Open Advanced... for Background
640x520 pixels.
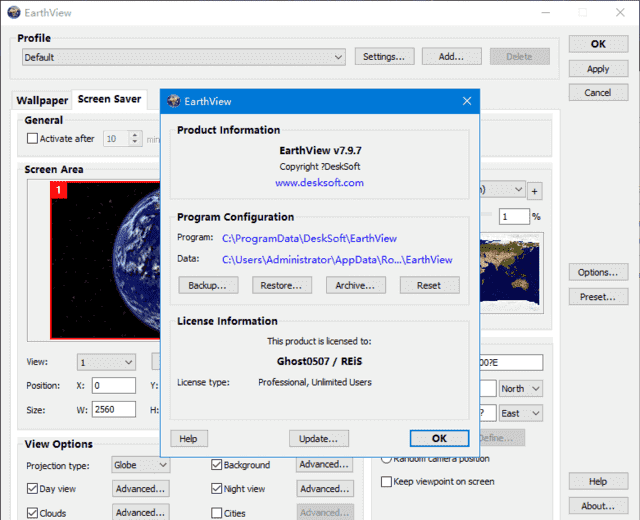324,464
